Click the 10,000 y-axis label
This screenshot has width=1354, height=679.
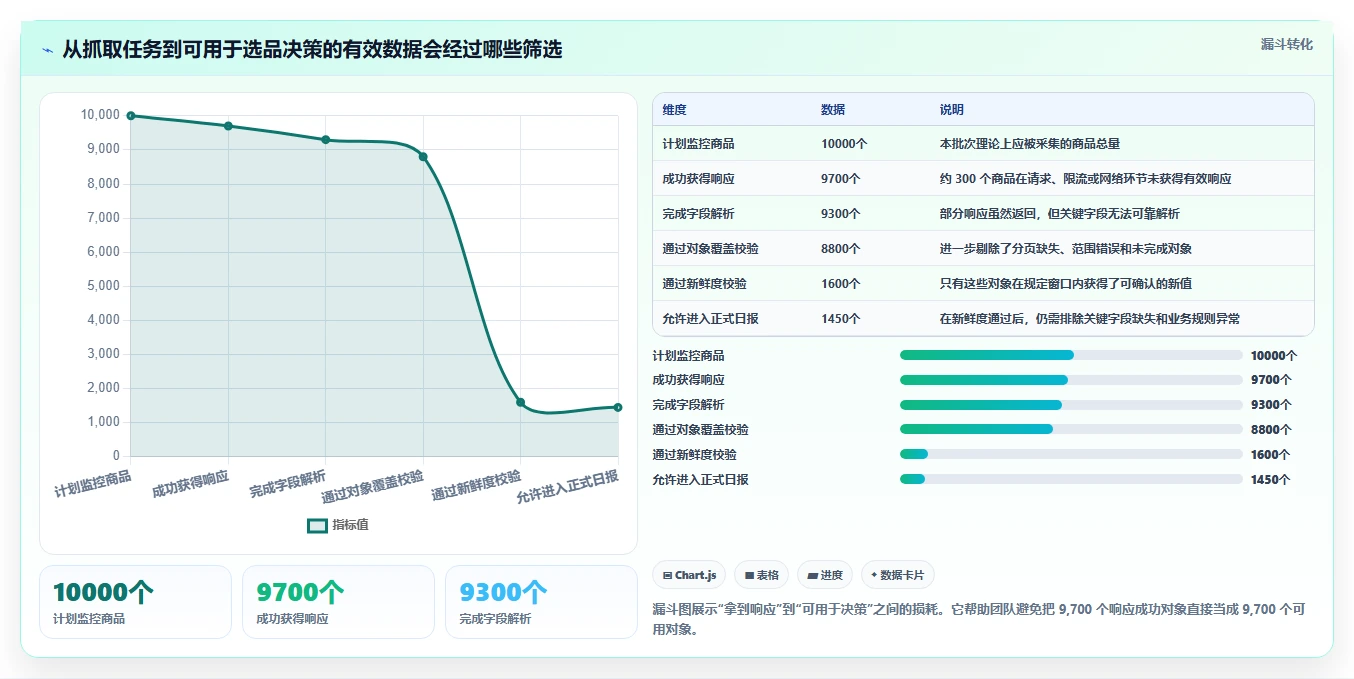(x=100, y=115)
